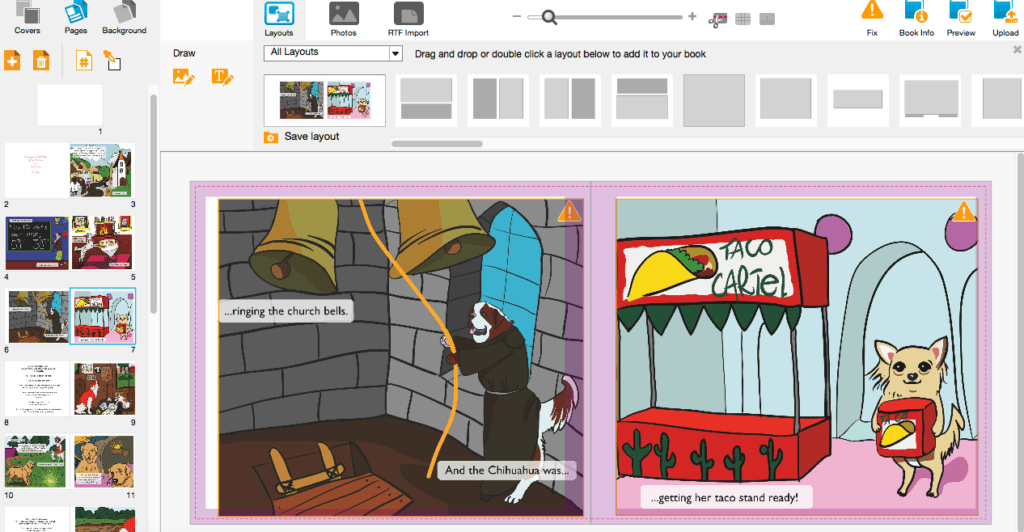Toggle the ruler guides icon
This screenshot has width=1024, height=532.
coord(767,19)
